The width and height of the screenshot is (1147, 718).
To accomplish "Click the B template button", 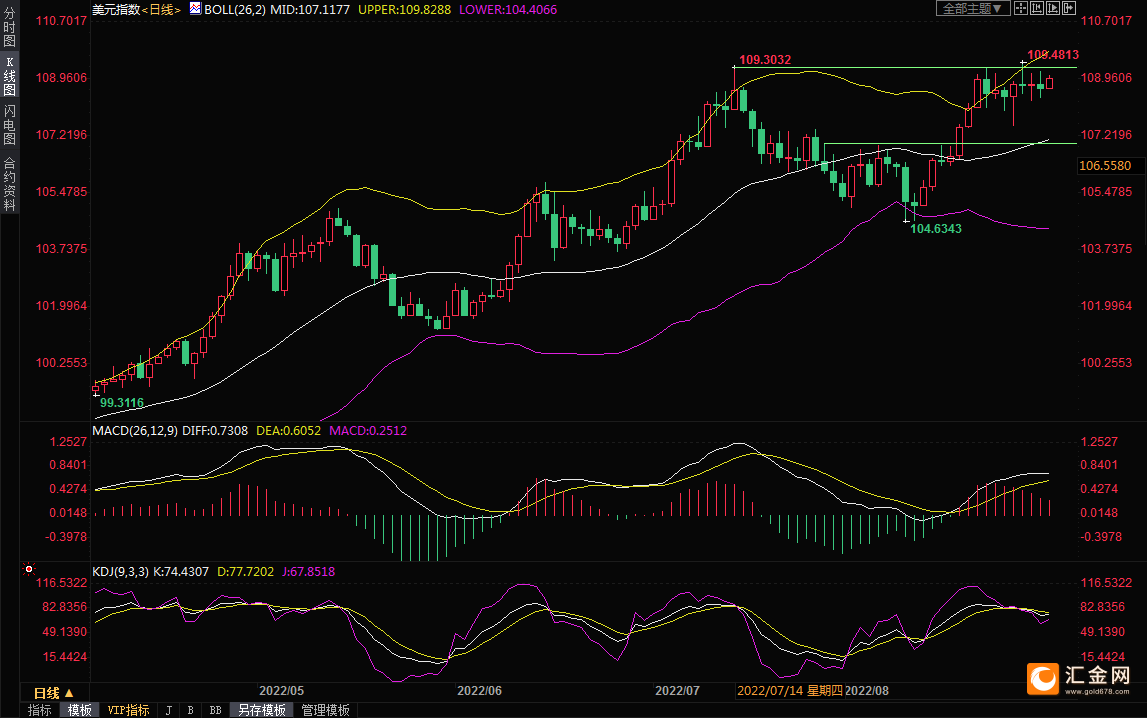I will 190,710.
